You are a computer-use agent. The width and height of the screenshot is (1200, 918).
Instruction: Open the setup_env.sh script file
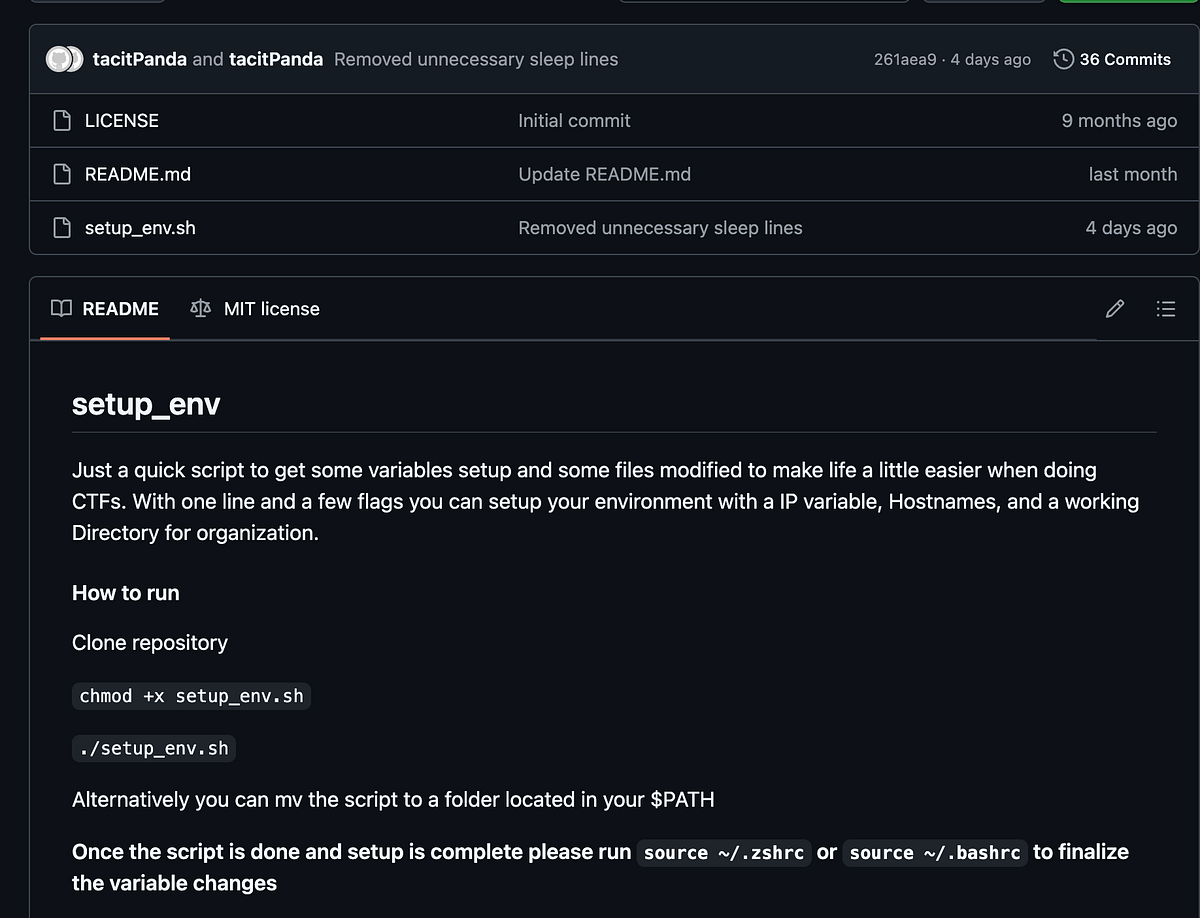(x=140, y=227)
